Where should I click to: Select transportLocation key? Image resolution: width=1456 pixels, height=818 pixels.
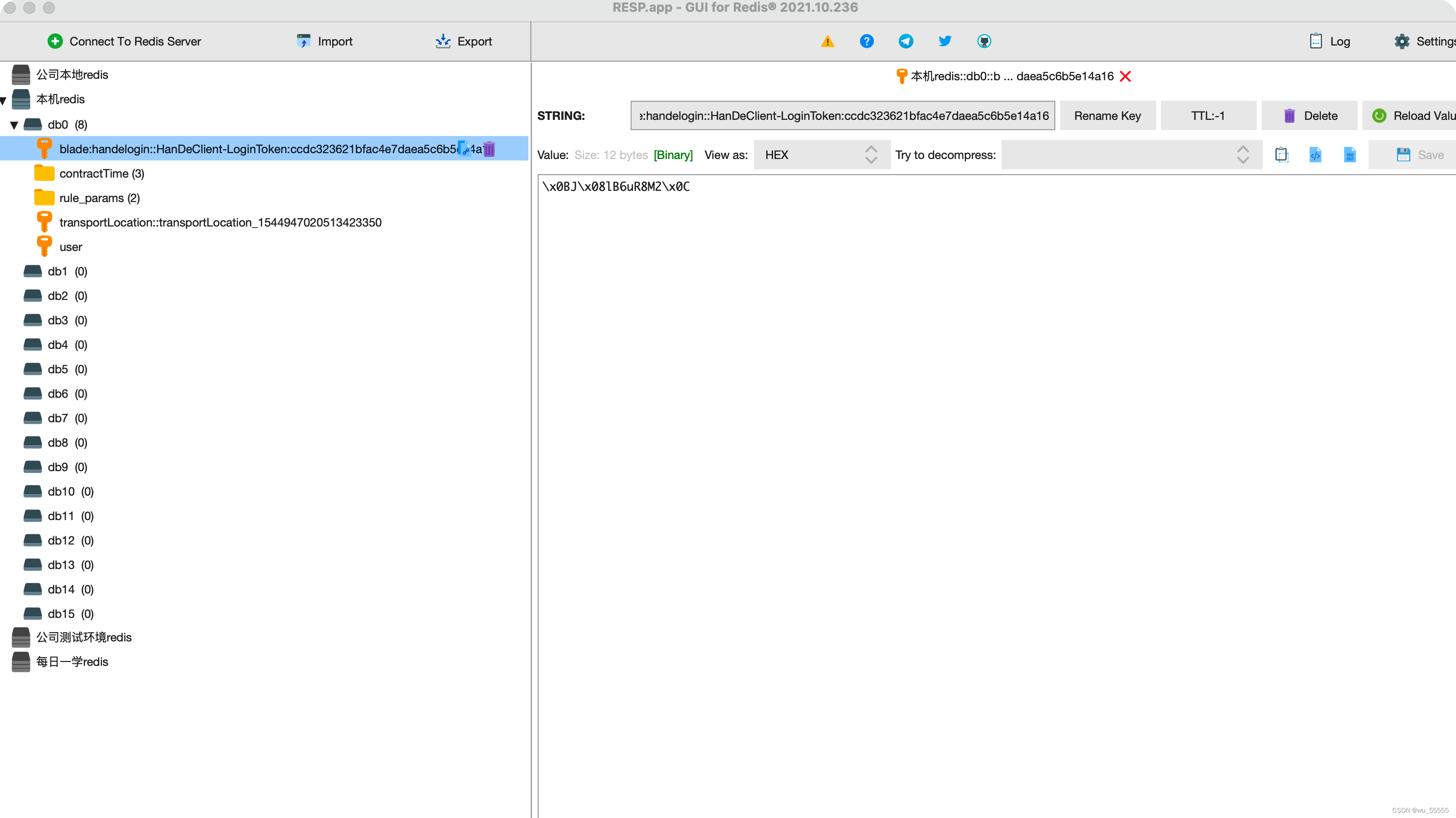click(221, 222)
